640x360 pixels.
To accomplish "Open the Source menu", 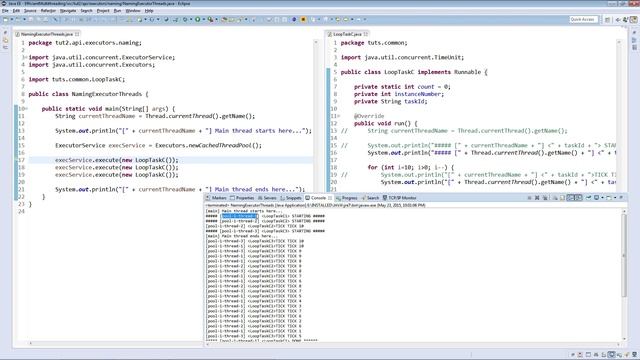I will pos(30,11).
